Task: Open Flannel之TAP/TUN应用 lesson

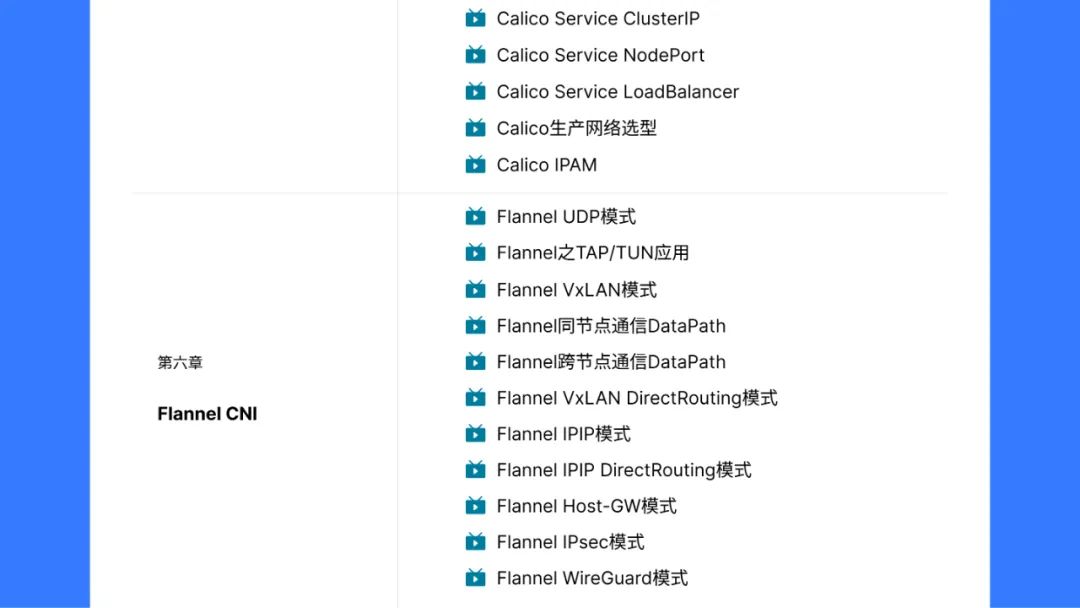Action: click(x=592, y=253)
